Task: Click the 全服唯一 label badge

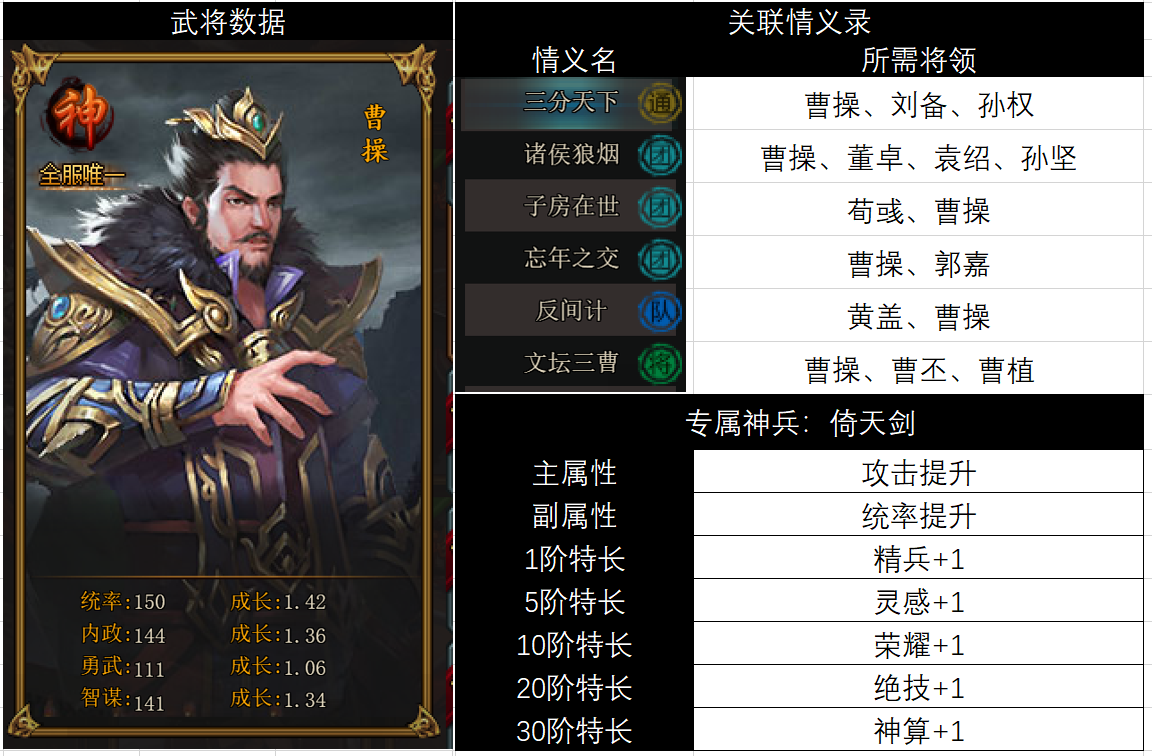Action: [x=81, y=176]
